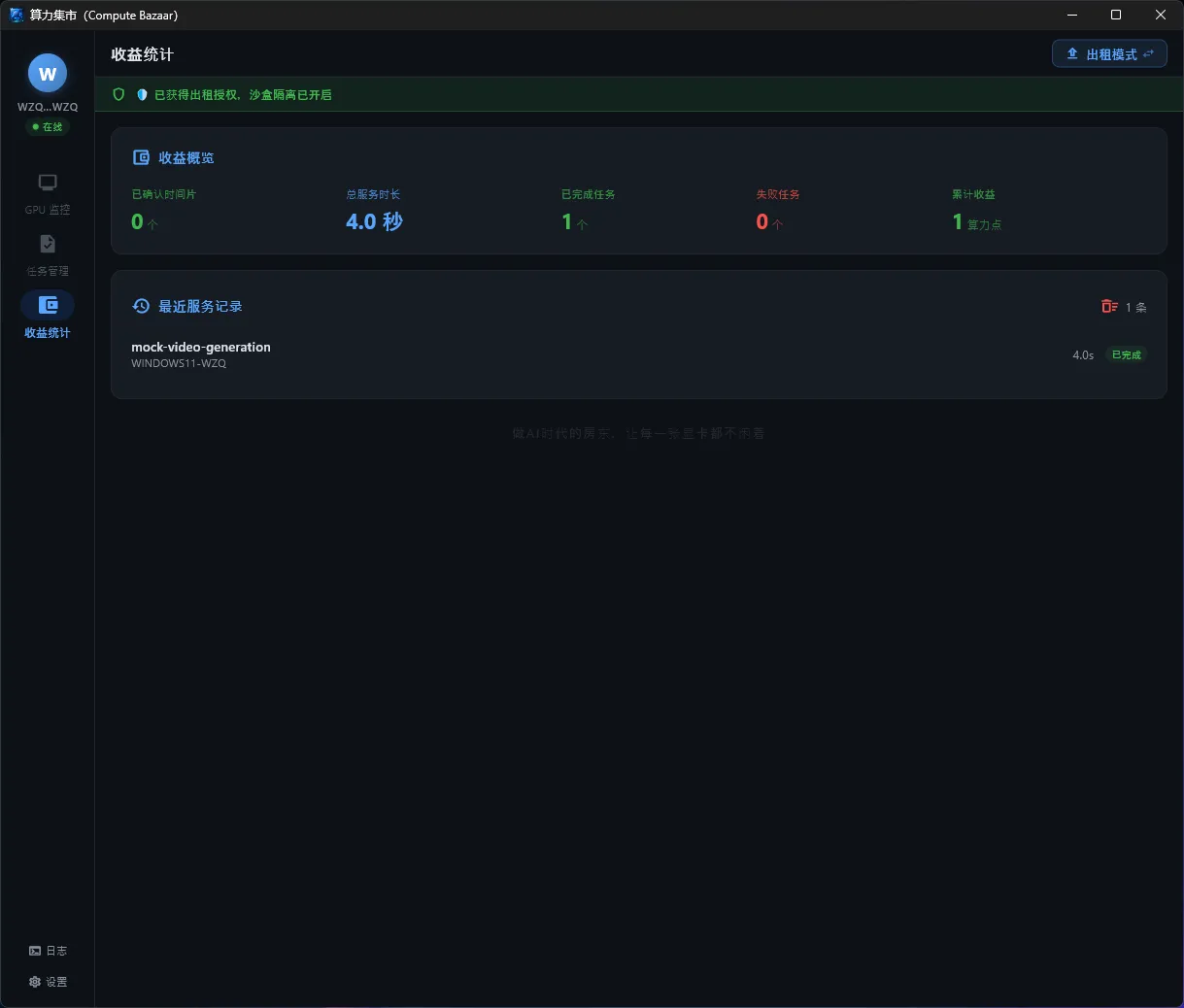Minimize the 算力集市 window
Image resolution: width=1184 pixels, height=1008 pixels.
click(1072, 15)
